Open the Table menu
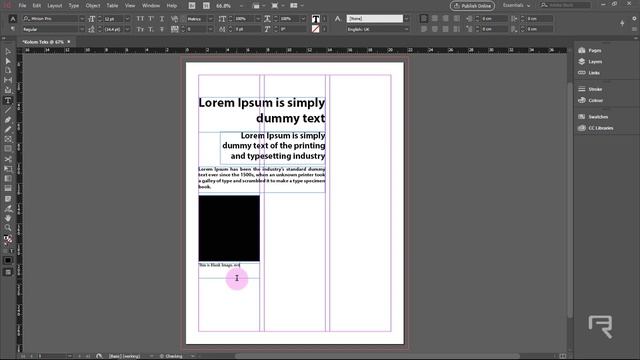The height and width of the screenshot is (360, 640). [x=112, y=6]
